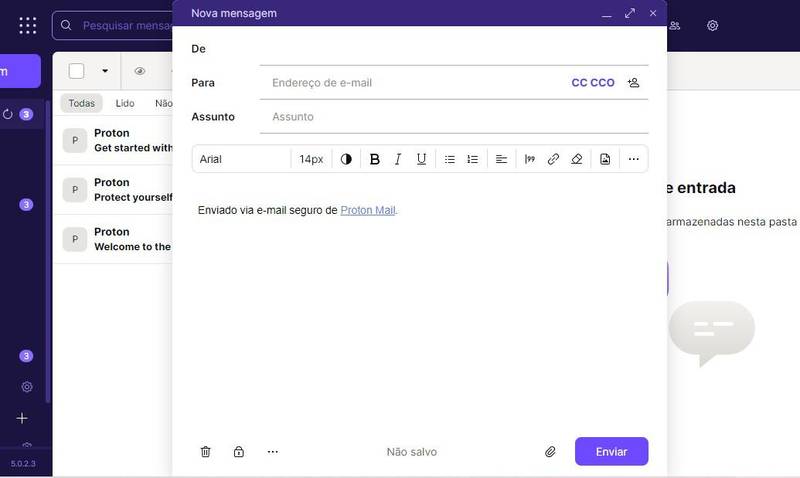The image size is (800, 478).
Task: Click the 'Não salvo' draft status text
Action: coord(412,451)
